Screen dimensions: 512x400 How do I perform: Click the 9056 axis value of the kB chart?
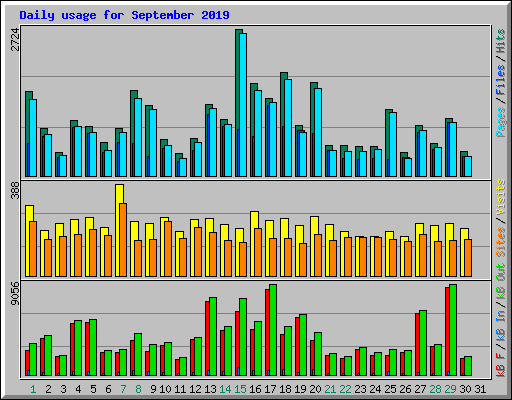pos(15,294)
